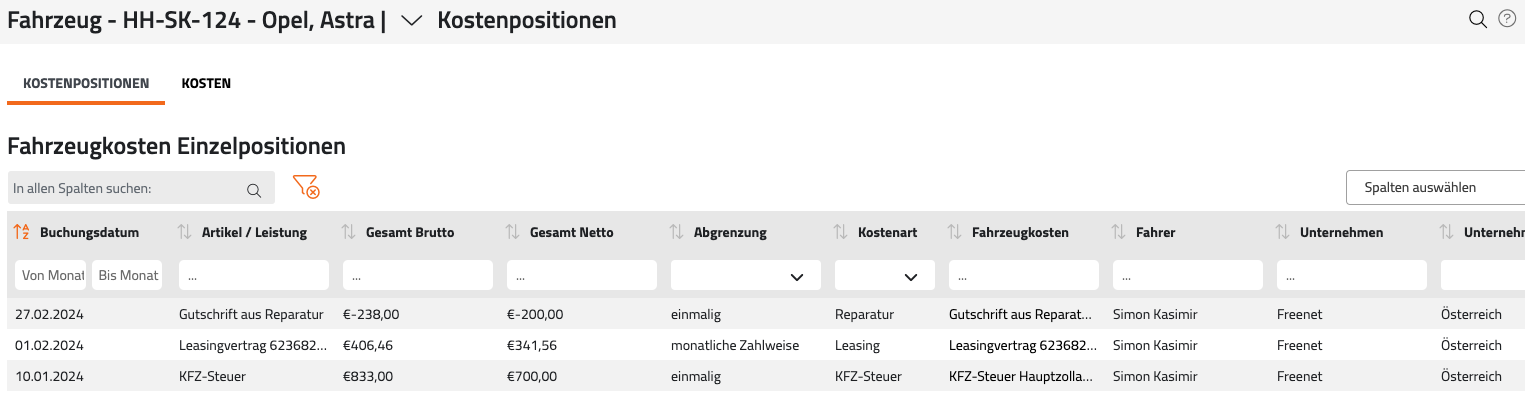Switch to the Kosten tab
The width and height of the screenshot is (1525, 394).
206,83
